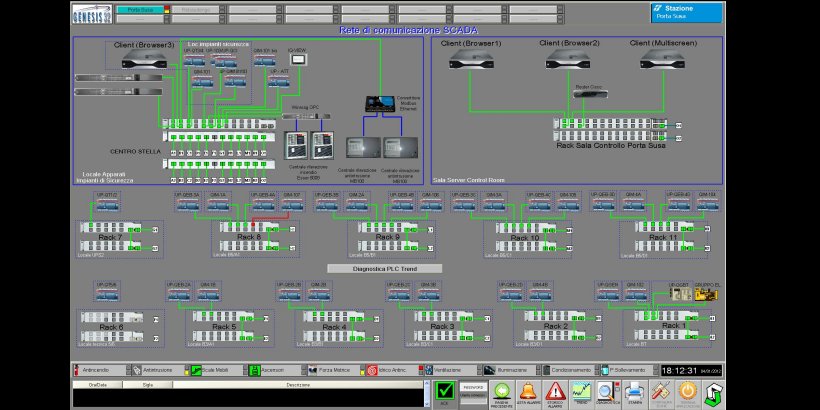Click the Stampa printer icon
This screenshot has width=820, height=410.
pos(635,394)
